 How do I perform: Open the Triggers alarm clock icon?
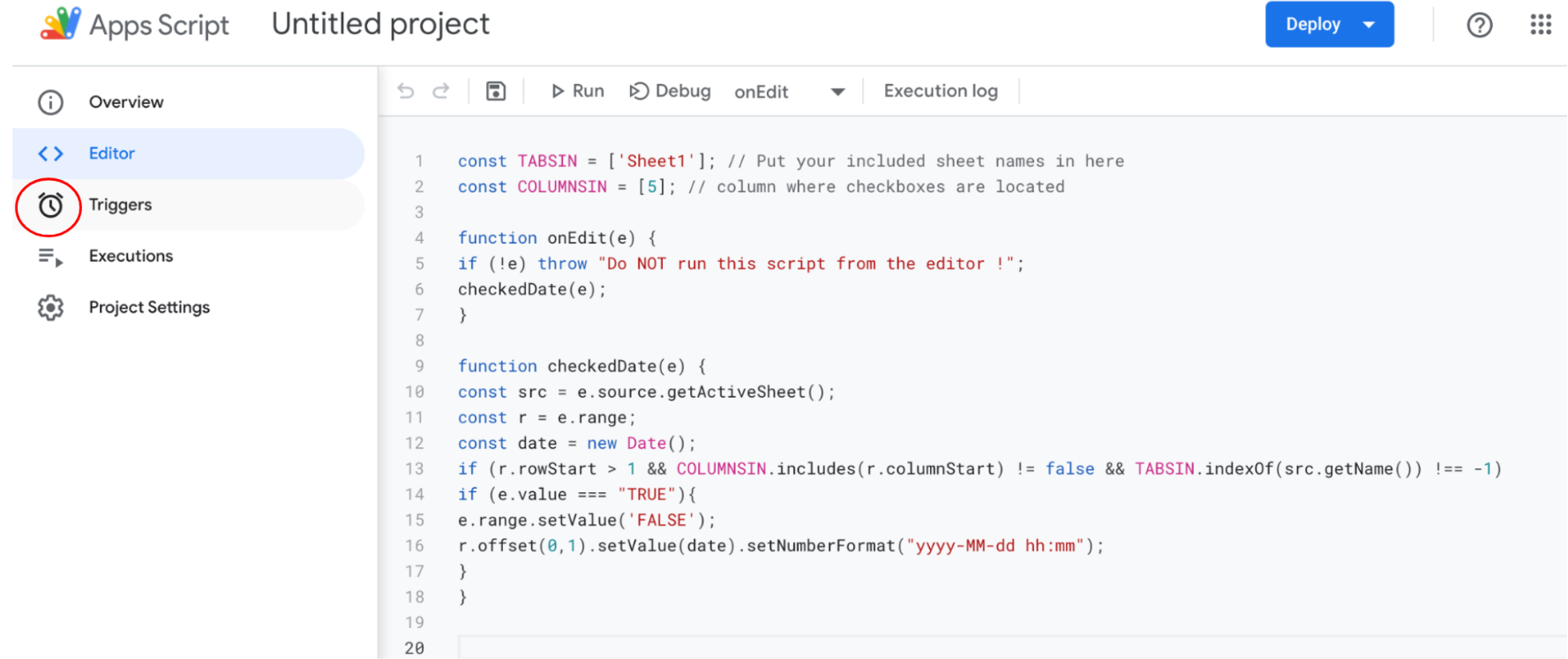(50, 206)
